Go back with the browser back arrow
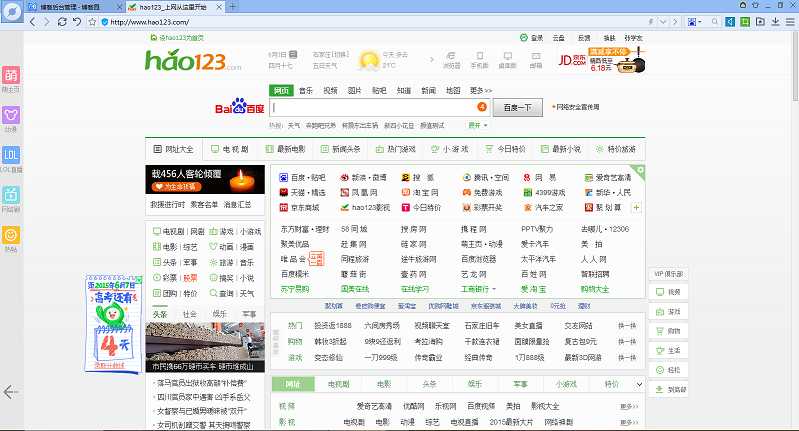The width and height of the screenshot is (799, 431). [33, 22]
